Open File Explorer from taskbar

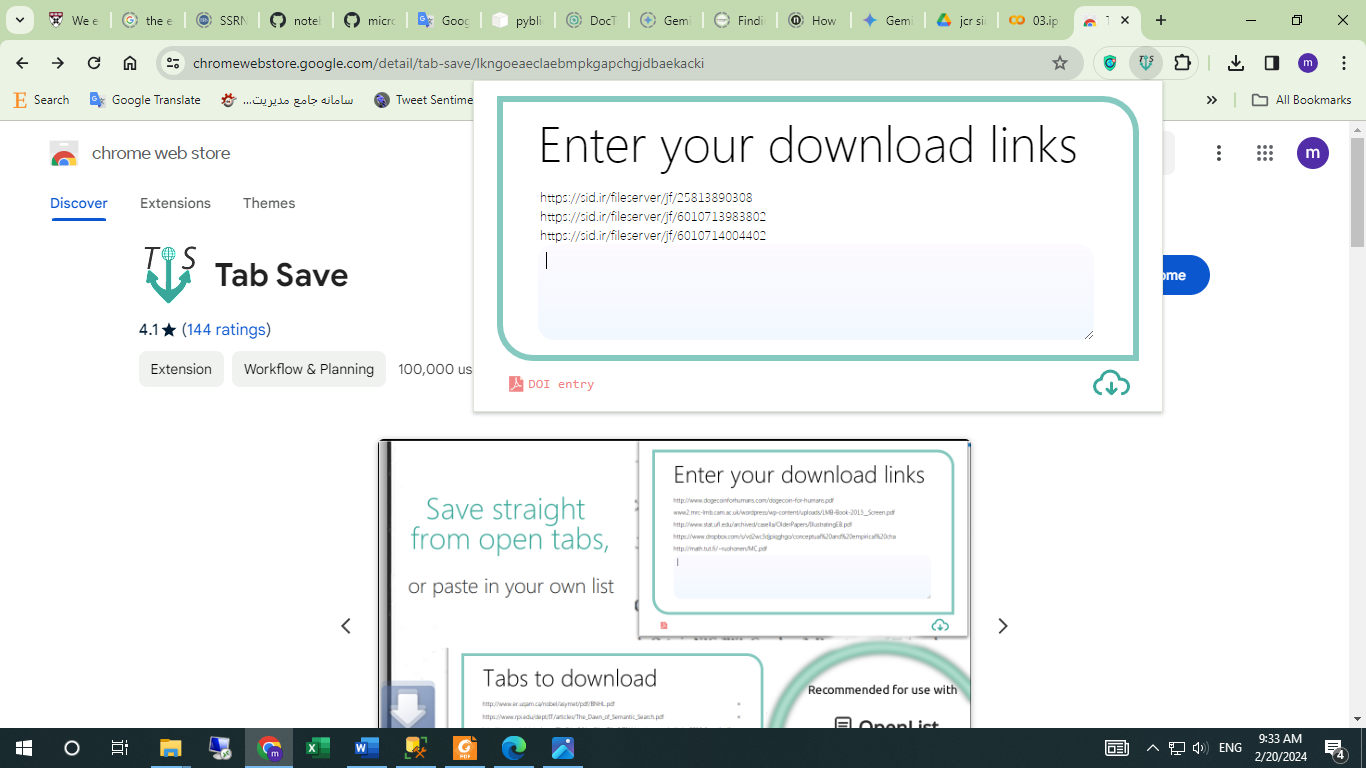click(171, 748)
